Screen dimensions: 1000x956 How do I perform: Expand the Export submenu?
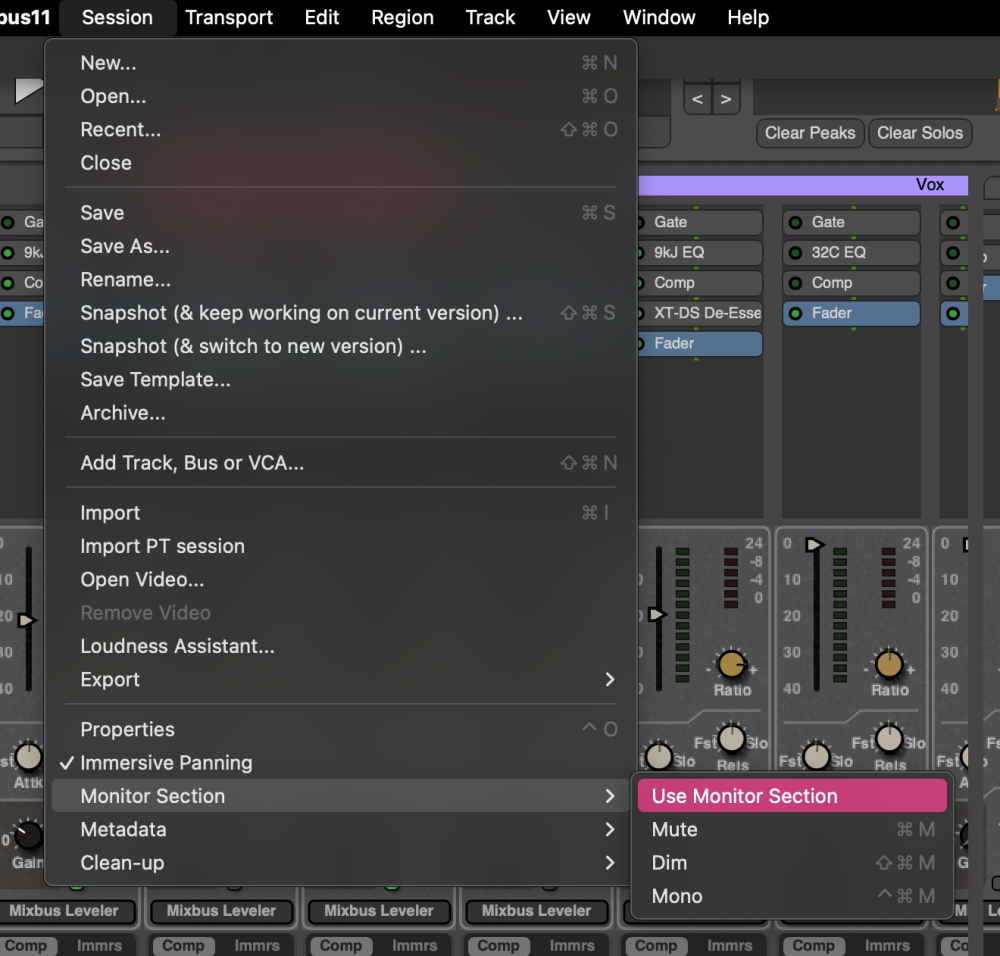110,679
